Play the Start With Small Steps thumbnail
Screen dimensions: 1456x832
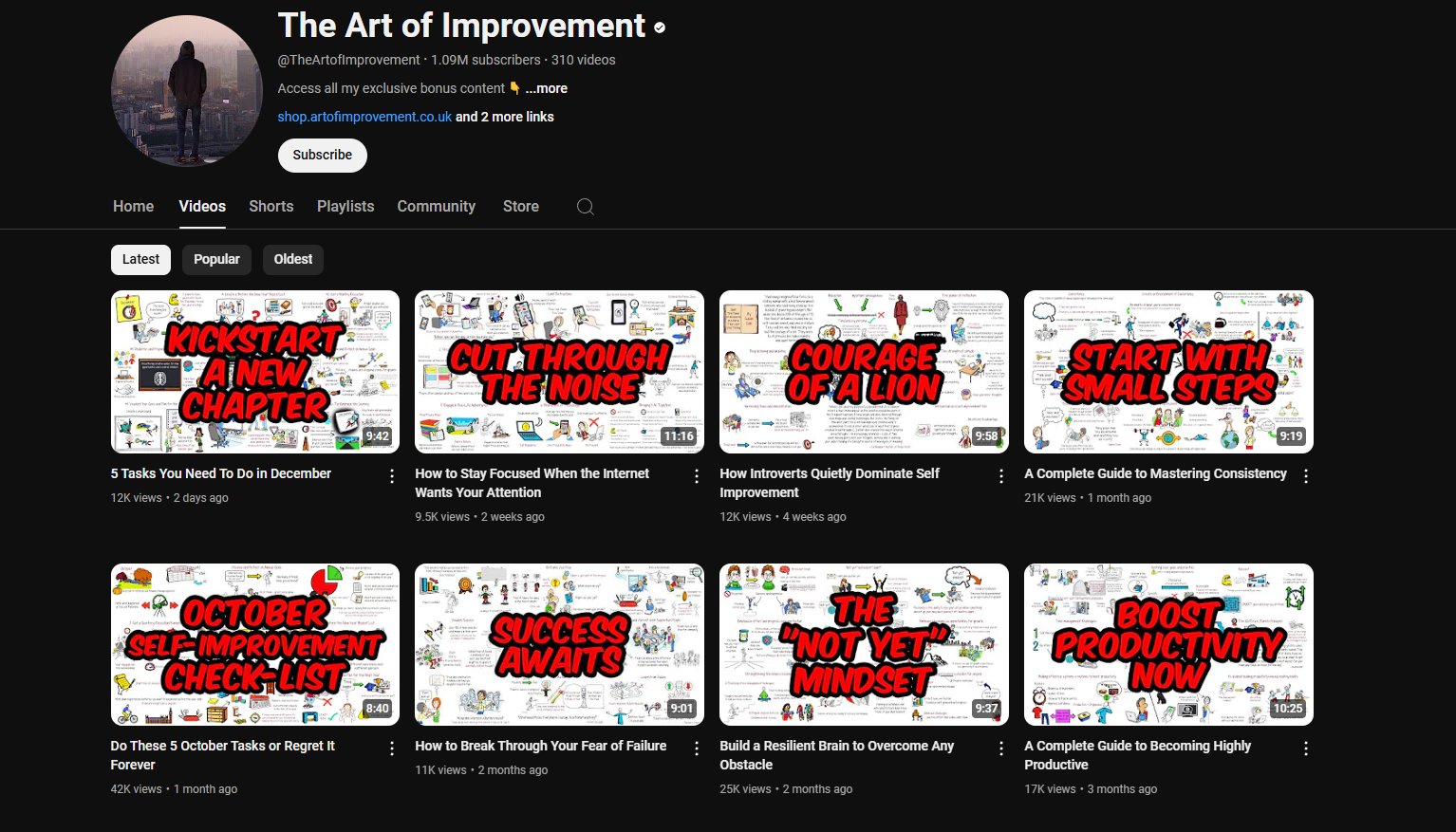click(x=1168, y=372)
